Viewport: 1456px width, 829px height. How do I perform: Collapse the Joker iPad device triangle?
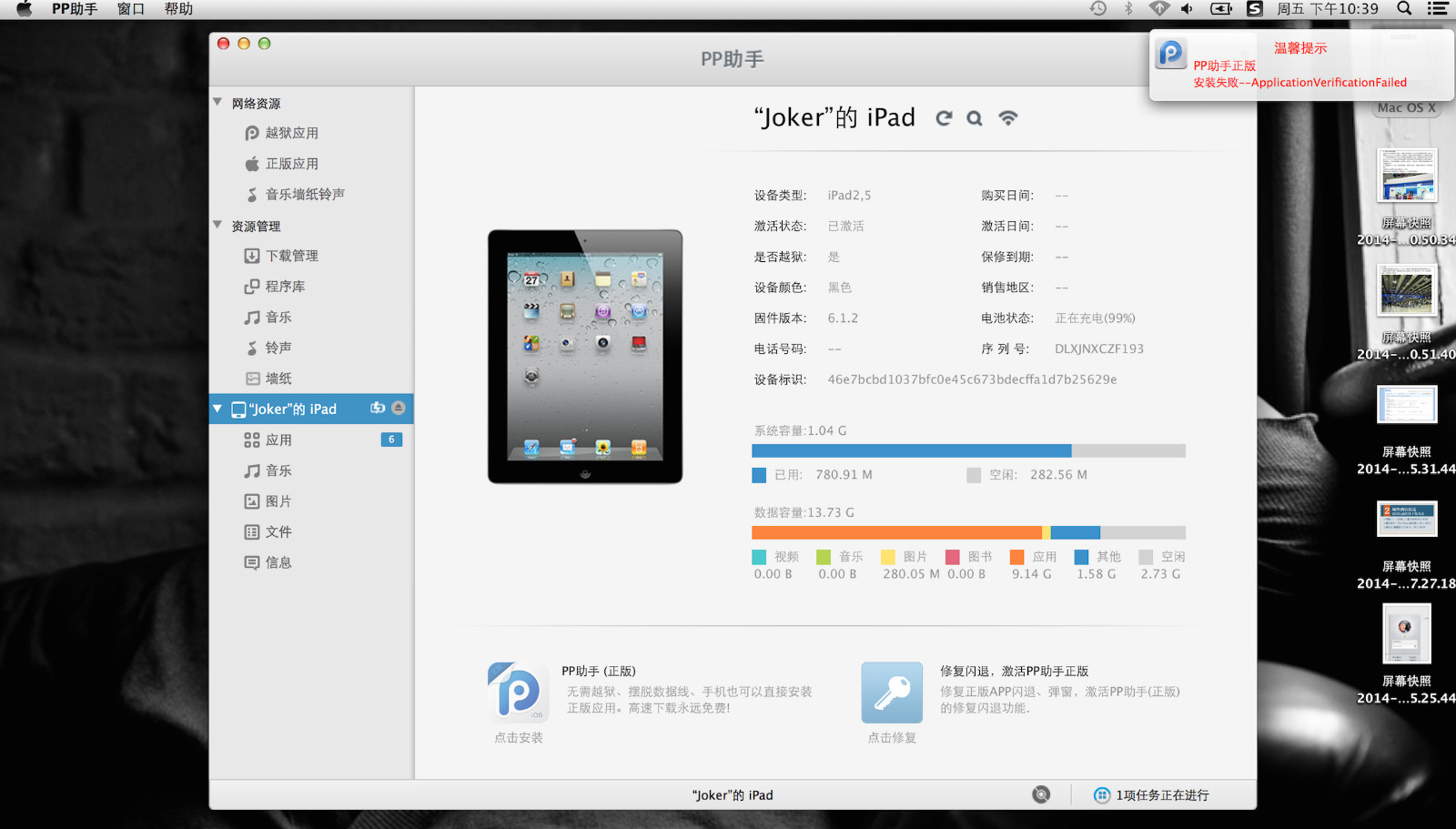[217, 409]
